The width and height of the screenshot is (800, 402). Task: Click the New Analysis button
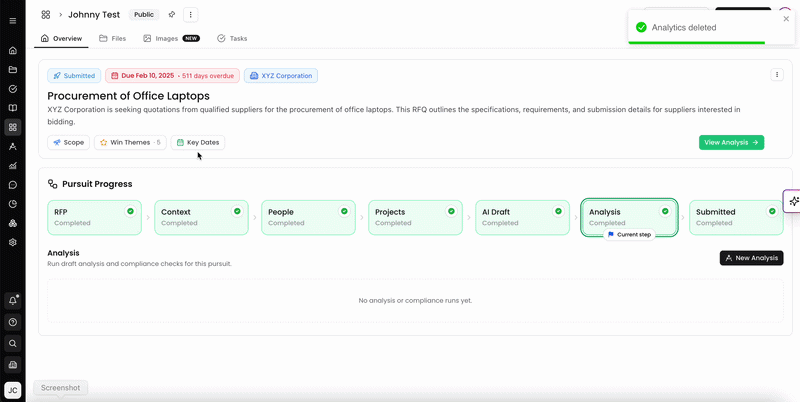(751, 258)
